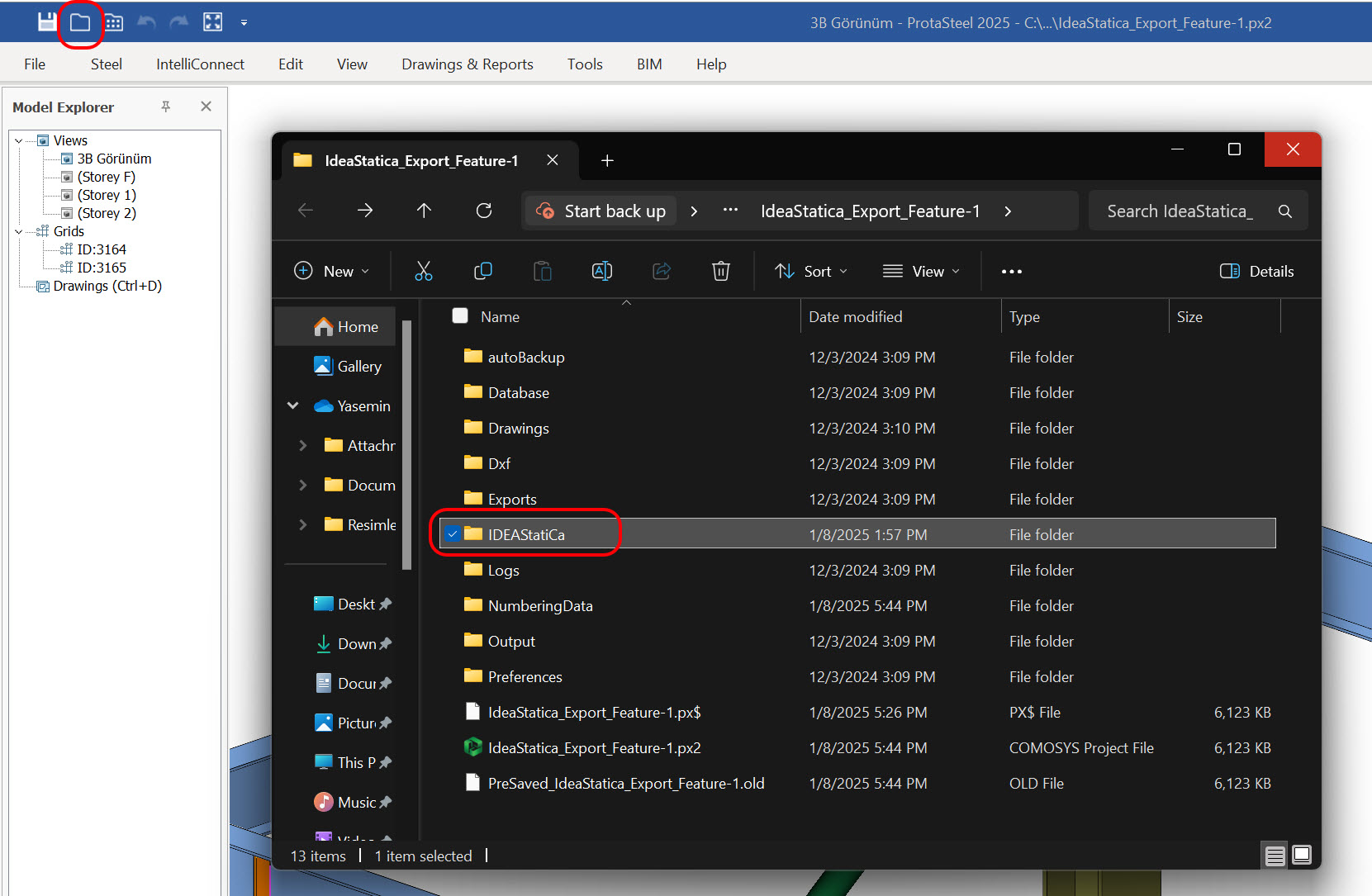
Task: Toggle the select-all checkbox beside Name
Action: (x=460, y=316)
